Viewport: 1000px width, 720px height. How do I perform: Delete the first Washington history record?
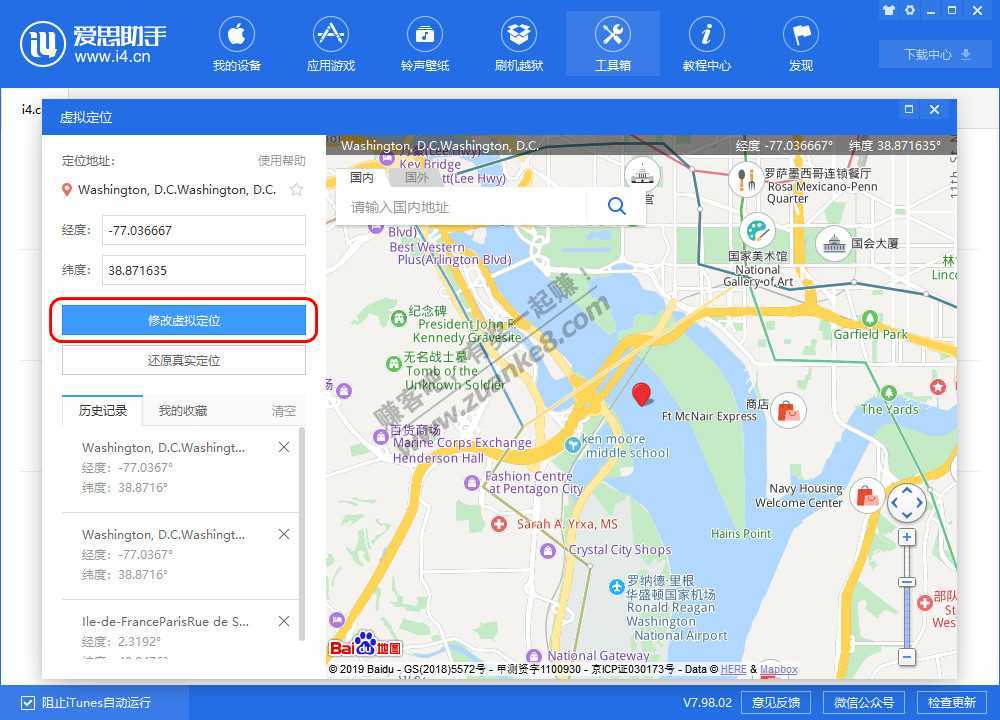point(284,448)
